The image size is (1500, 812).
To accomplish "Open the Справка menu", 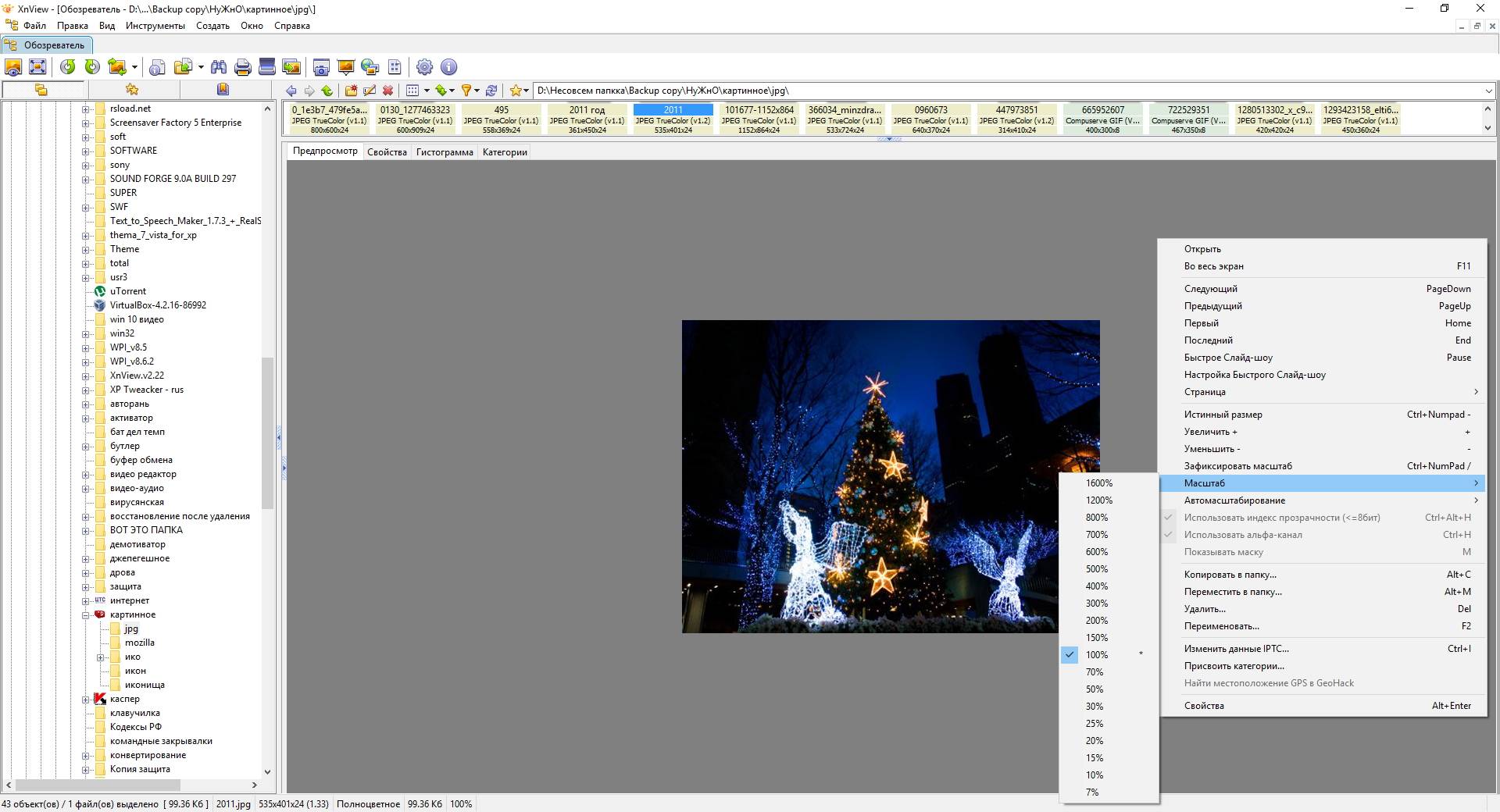I will click(292, 26).
